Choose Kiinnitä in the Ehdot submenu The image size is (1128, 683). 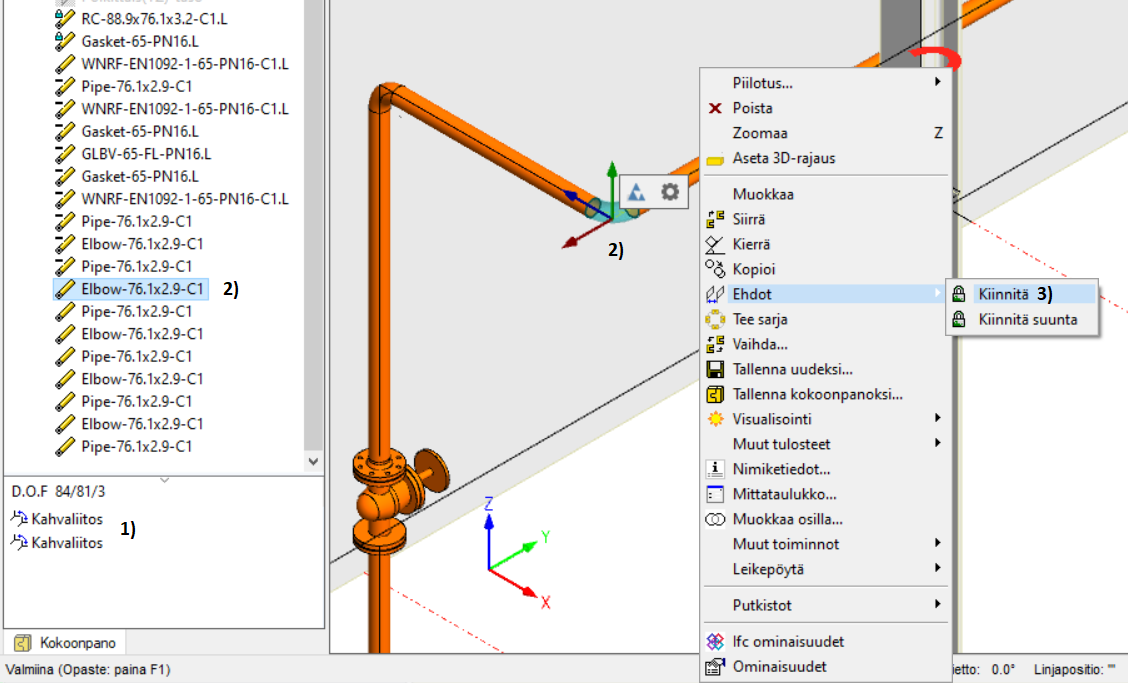(1002, 294)
